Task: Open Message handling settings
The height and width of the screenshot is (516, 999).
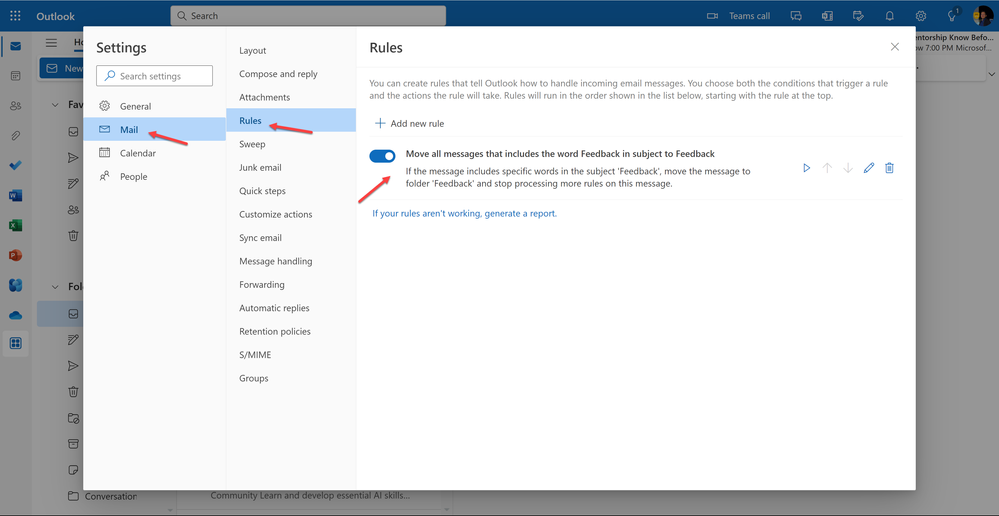Action: tap(291, 261)
